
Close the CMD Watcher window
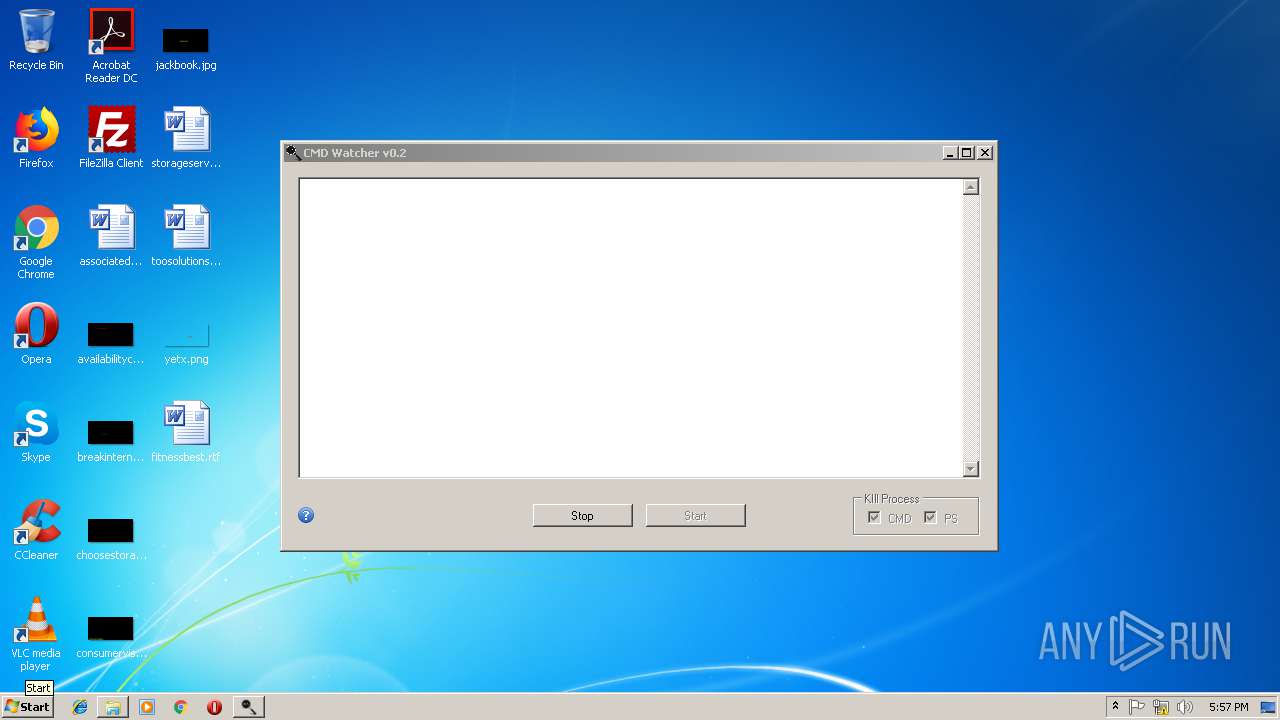coord(985,153)
